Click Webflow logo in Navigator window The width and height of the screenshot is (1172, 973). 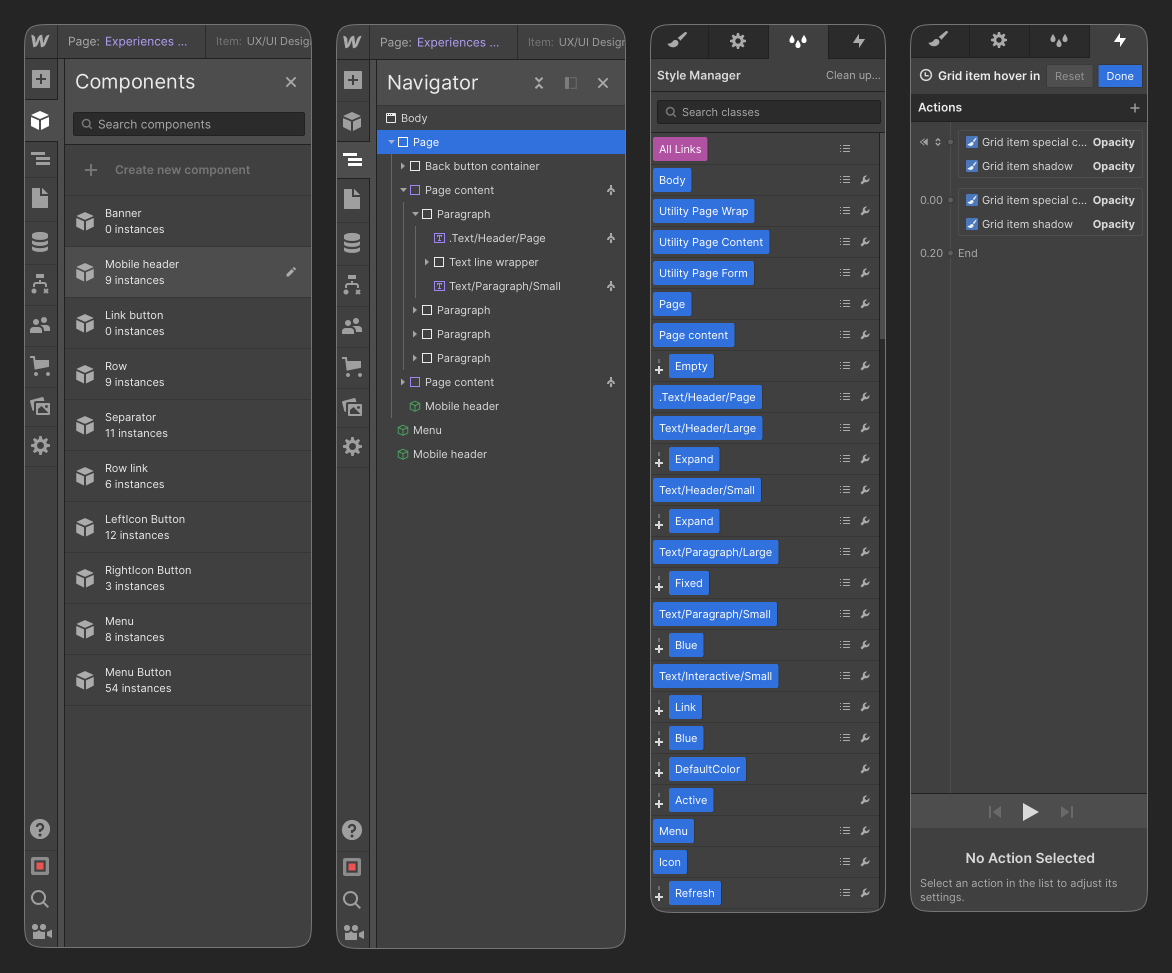click(352, 43)
